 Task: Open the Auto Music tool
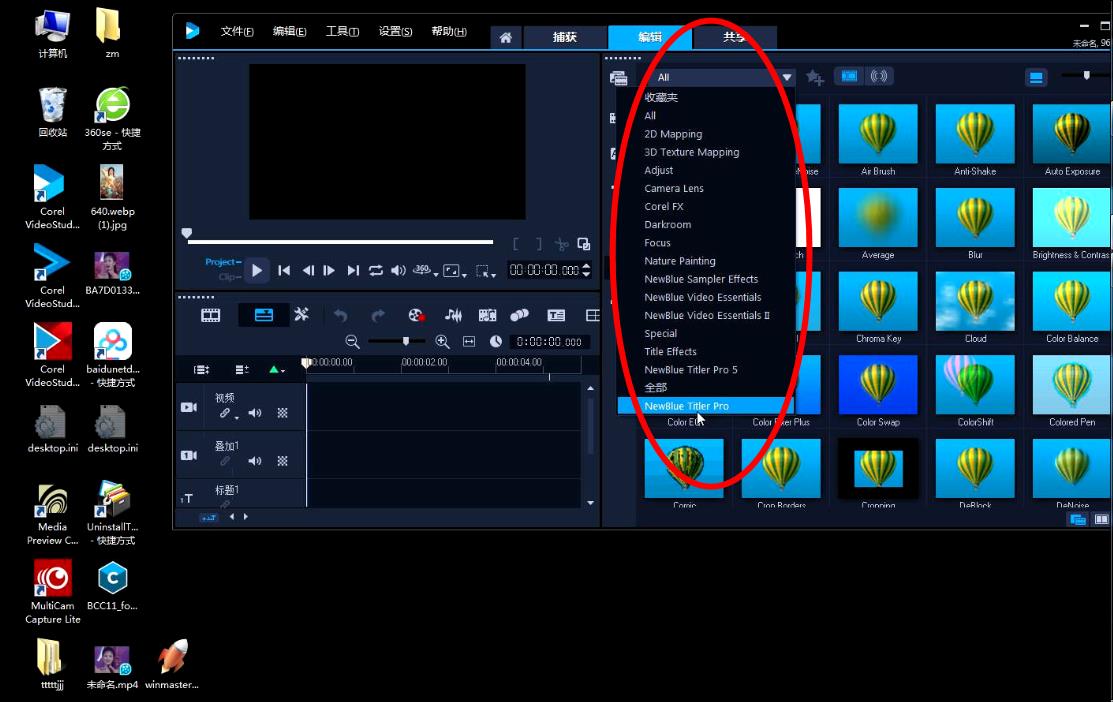pos(487,315)
